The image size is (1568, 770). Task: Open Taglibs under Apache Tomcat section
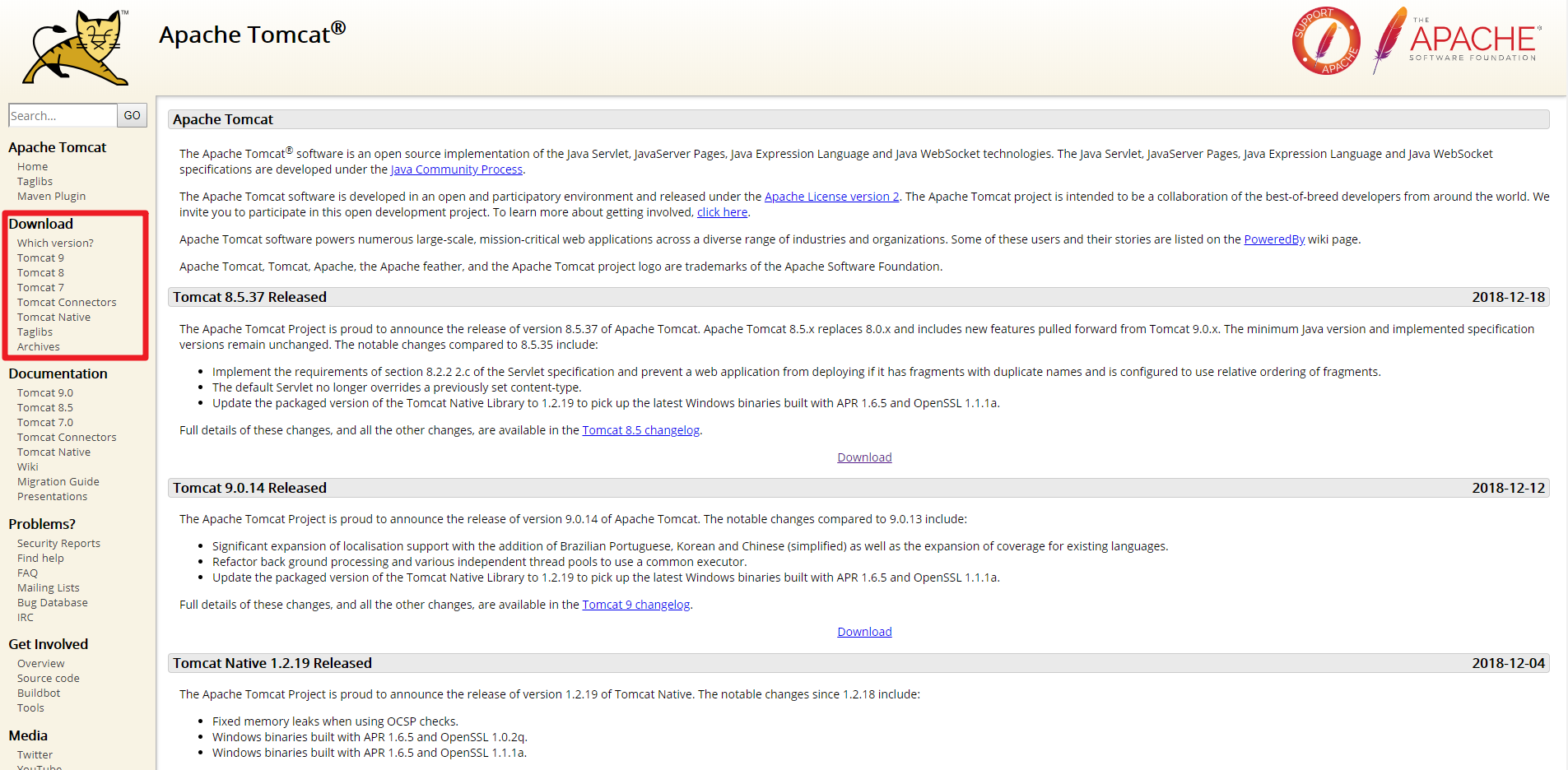coord(35,181)
